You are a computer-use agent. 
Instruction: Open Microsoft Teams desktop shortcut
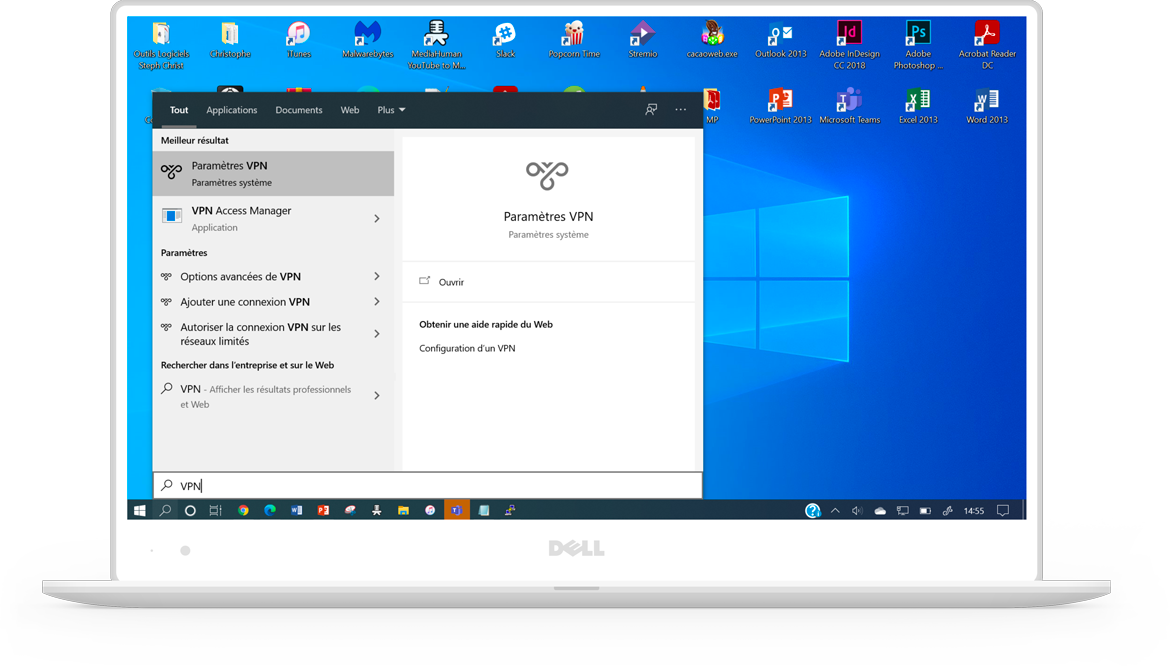pyautogui.click(x=849, y=104)
